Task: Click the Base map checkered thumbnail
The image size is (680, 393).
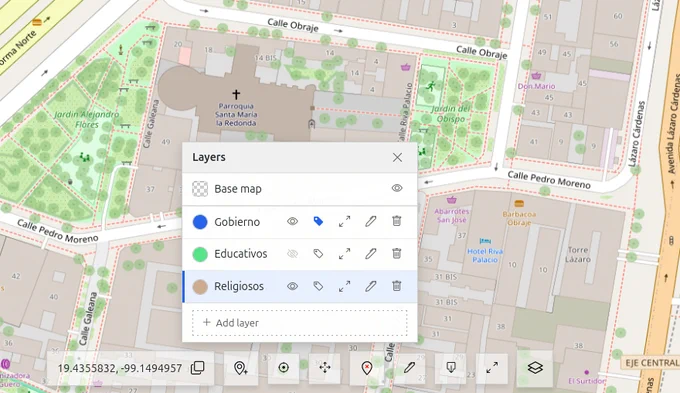Action: point(200,189)
